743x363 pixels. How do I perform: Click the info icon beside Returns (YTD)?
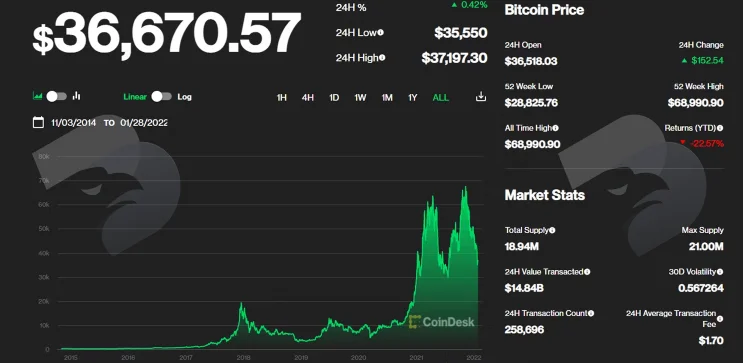coord(720,128)
